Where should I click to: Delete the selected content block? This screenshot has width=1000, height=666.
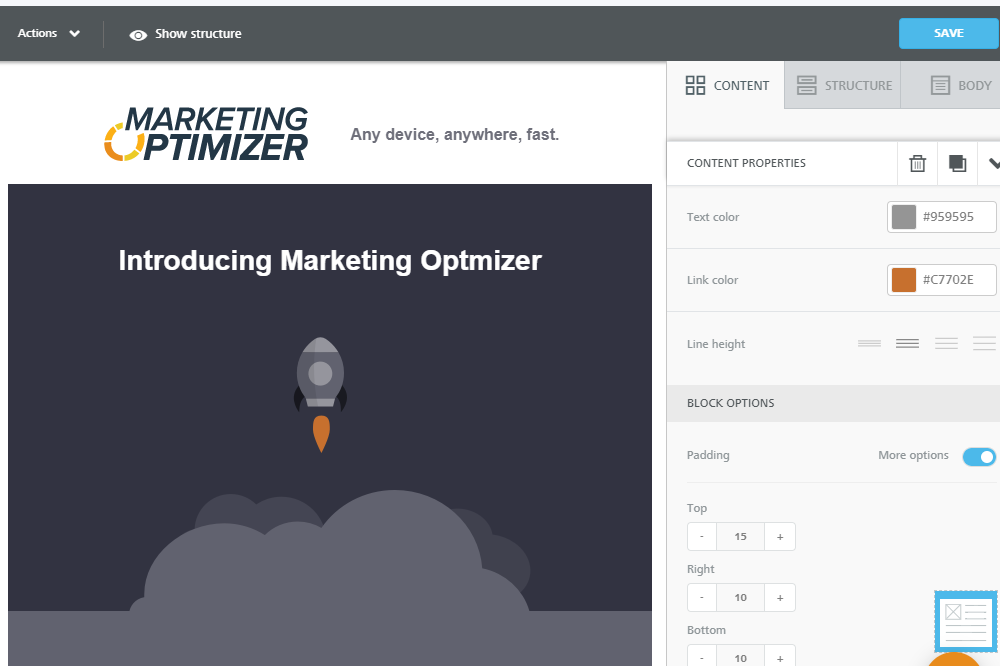pyautogui.click(x=917, y=163)
